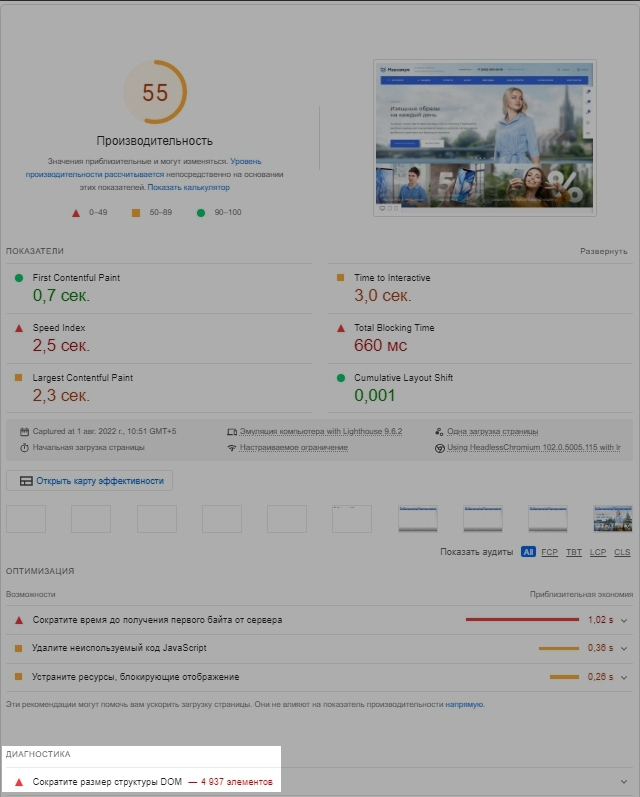Screen dimensions: 640x797
Task: Expand the render-blocking resources audit
Action: (624, 677)
